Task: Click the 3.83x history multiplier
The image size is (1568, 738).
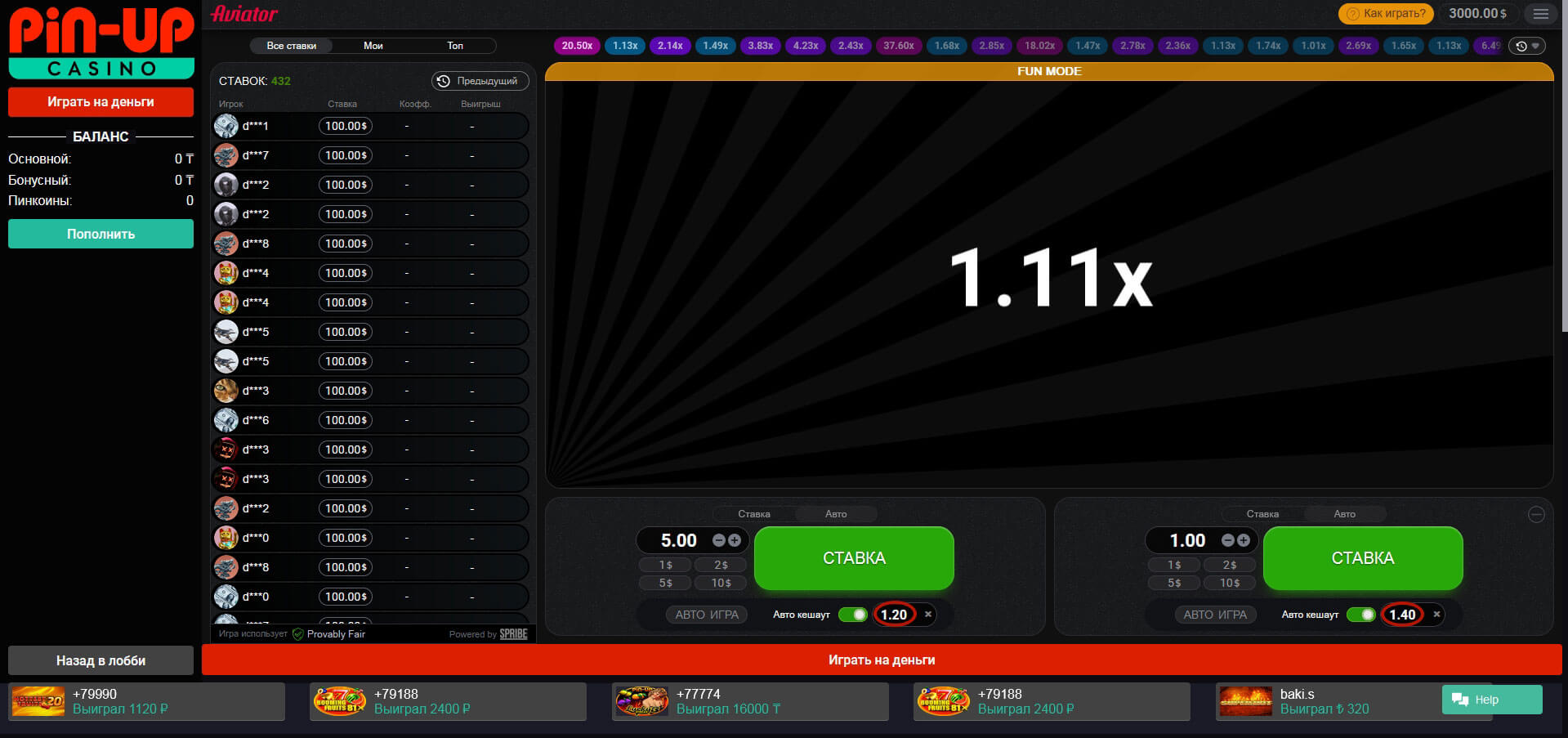Action: click(x=760, y=46)
